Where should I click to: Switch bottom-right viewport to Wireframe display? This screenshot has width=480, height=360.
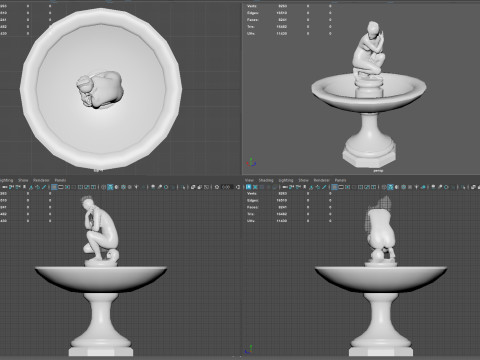tap(384, 187)
